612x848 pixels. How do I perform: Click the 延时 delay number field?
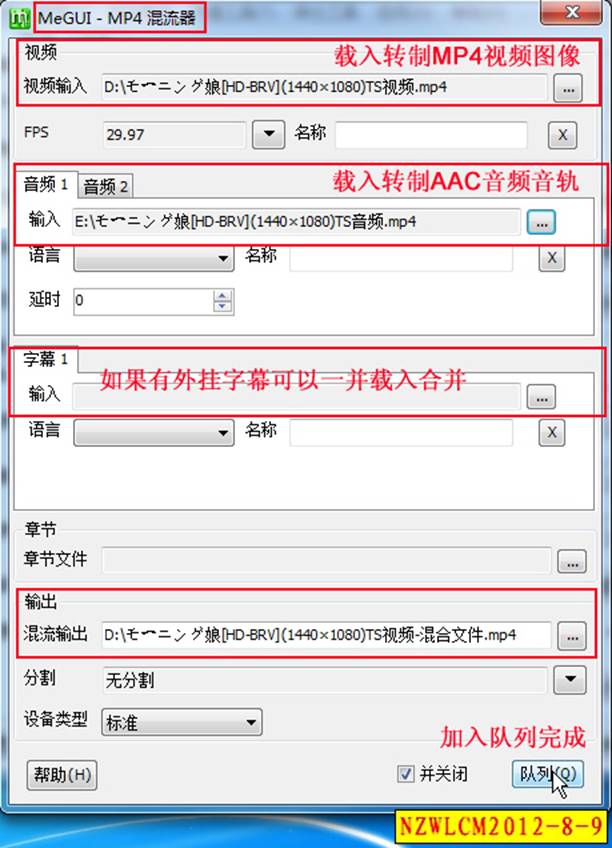144,301
